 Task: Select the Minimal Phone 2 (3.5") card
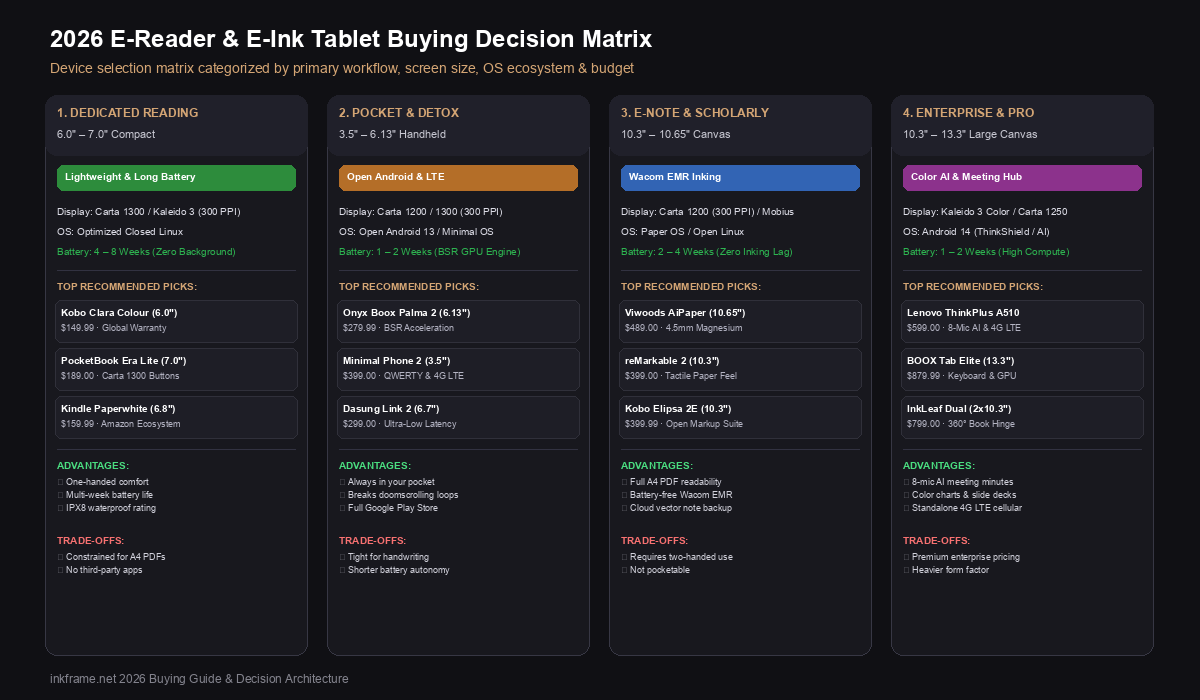[458, 369]
